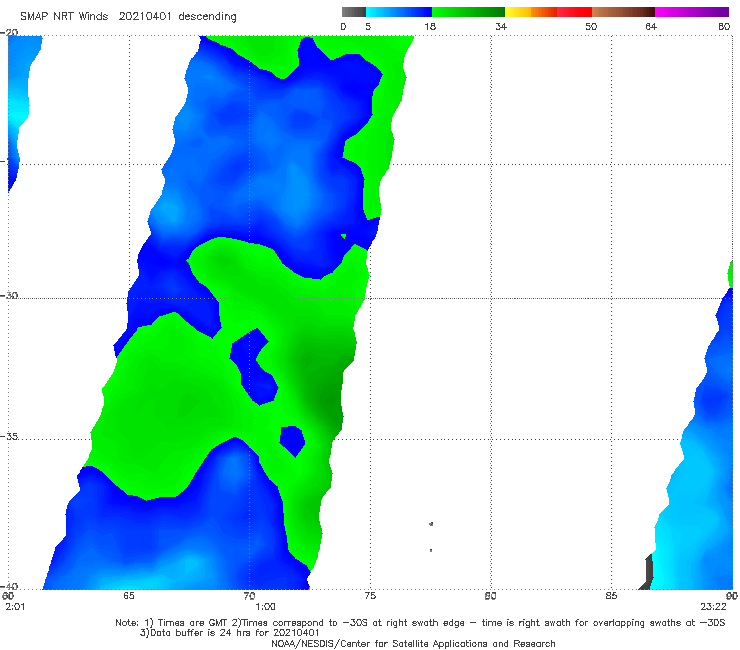Pick the yellow segment of the colorbar
This screenshot has width=740, height=650.
coord(518,12)
